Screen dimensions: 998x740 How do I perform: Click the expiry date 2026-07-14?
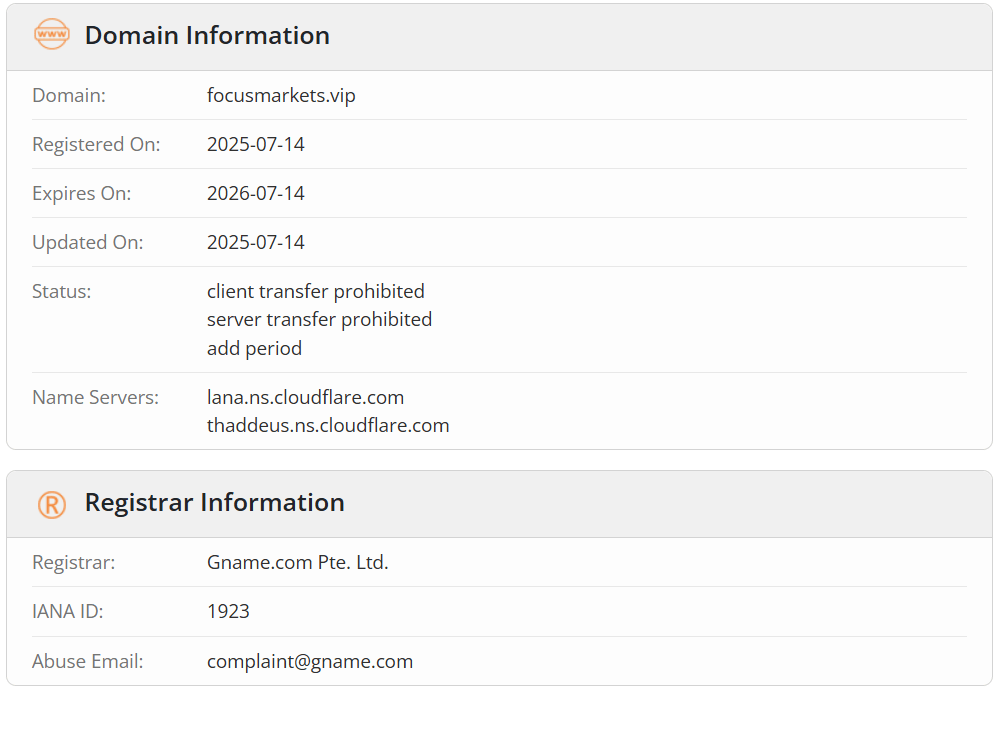click(256, 193)
